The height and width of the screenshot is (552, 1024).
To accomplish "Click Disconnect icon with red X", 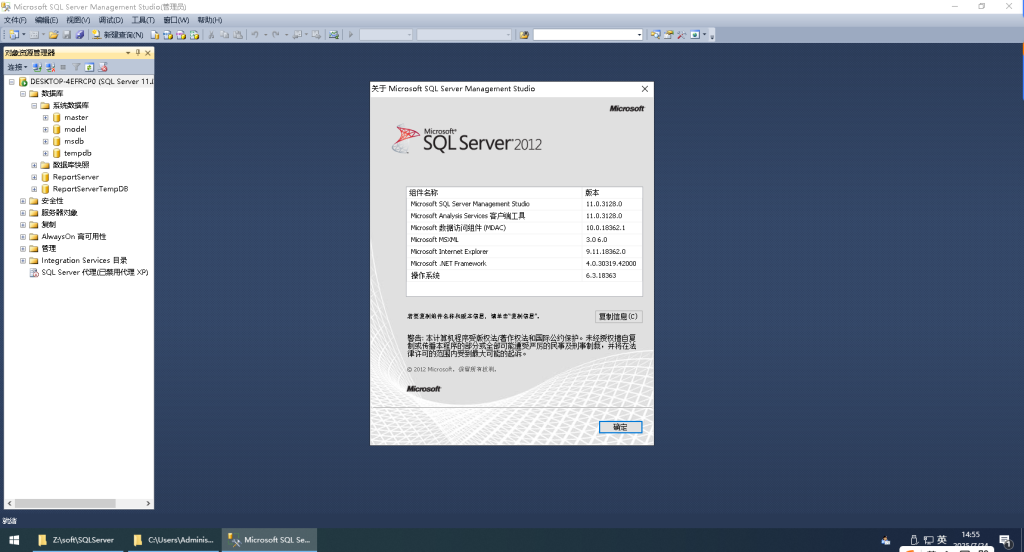I will [50, 67].
